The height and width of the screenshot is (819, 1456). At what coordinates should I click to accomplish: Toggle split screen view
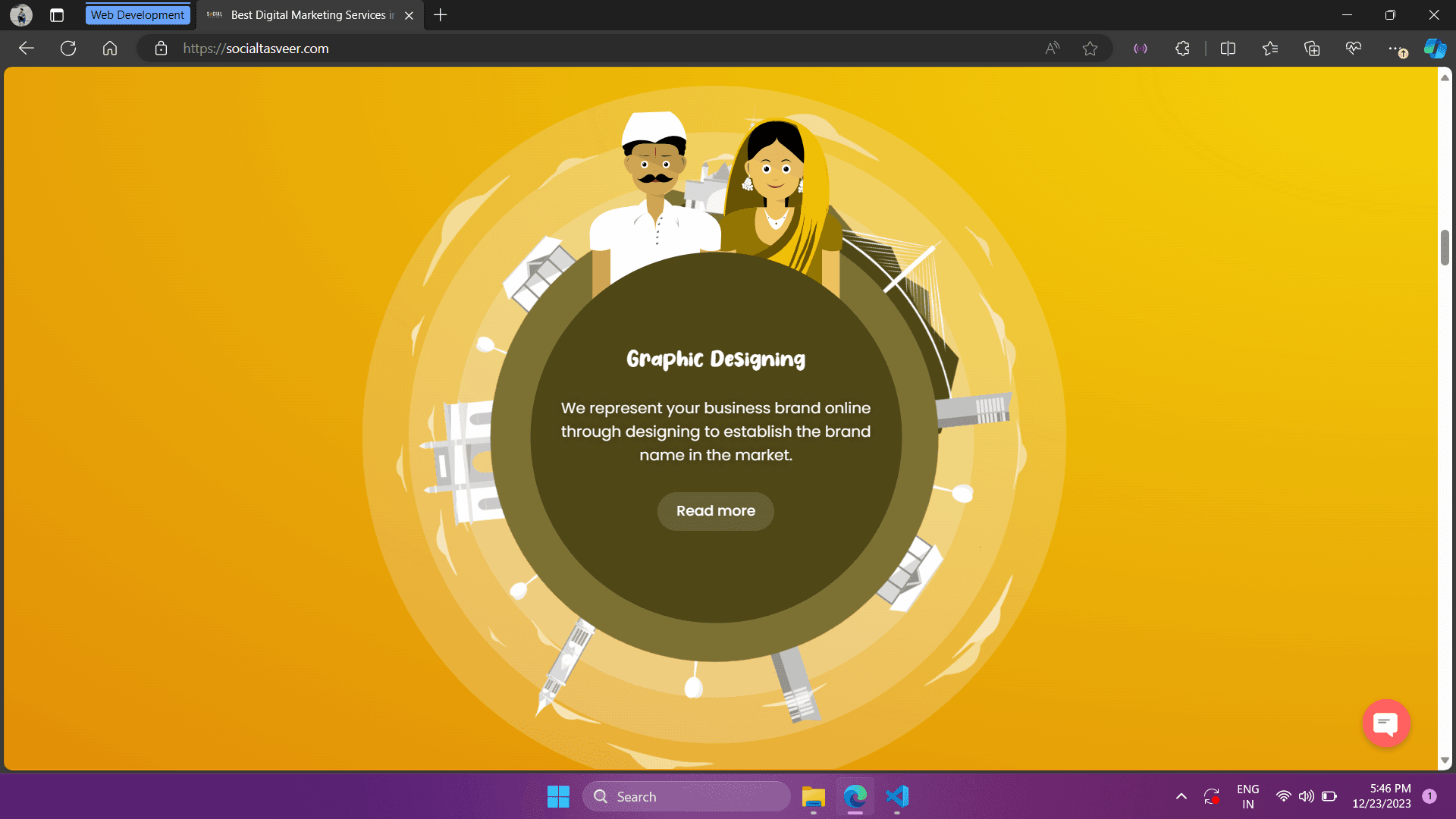tap(1228, 49)
